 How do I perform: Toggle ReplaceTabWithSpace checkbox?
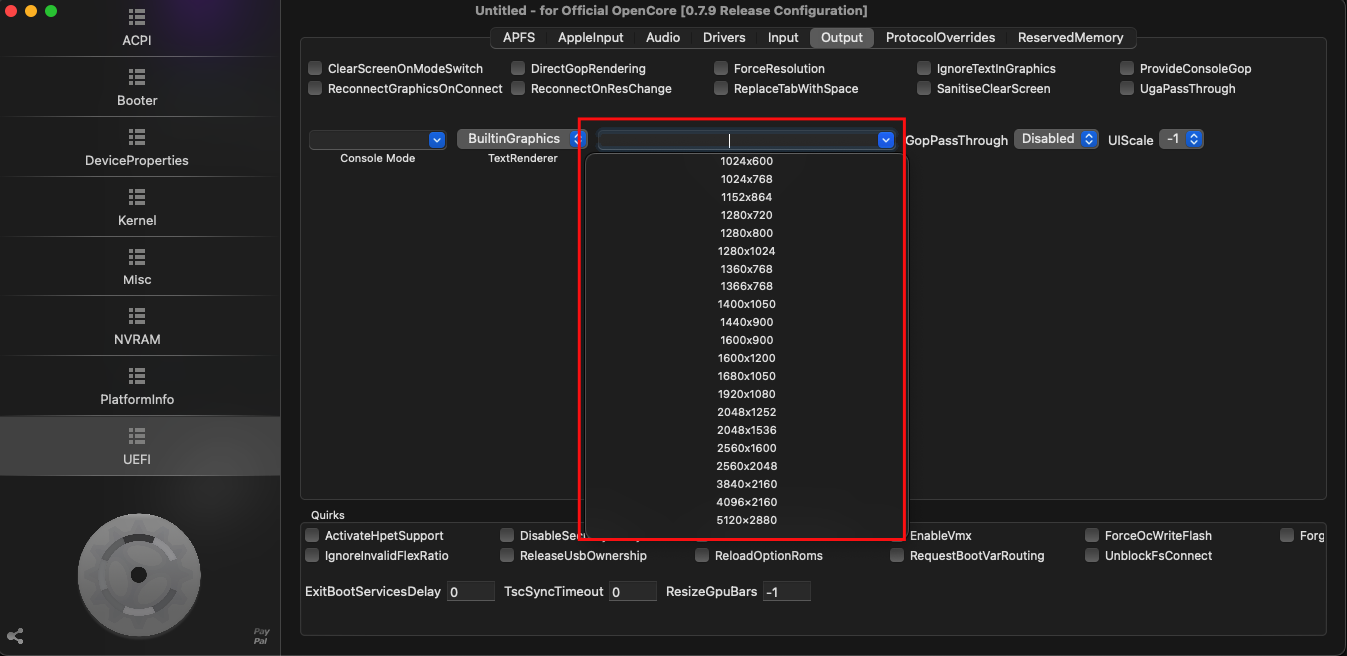[721, 89]
